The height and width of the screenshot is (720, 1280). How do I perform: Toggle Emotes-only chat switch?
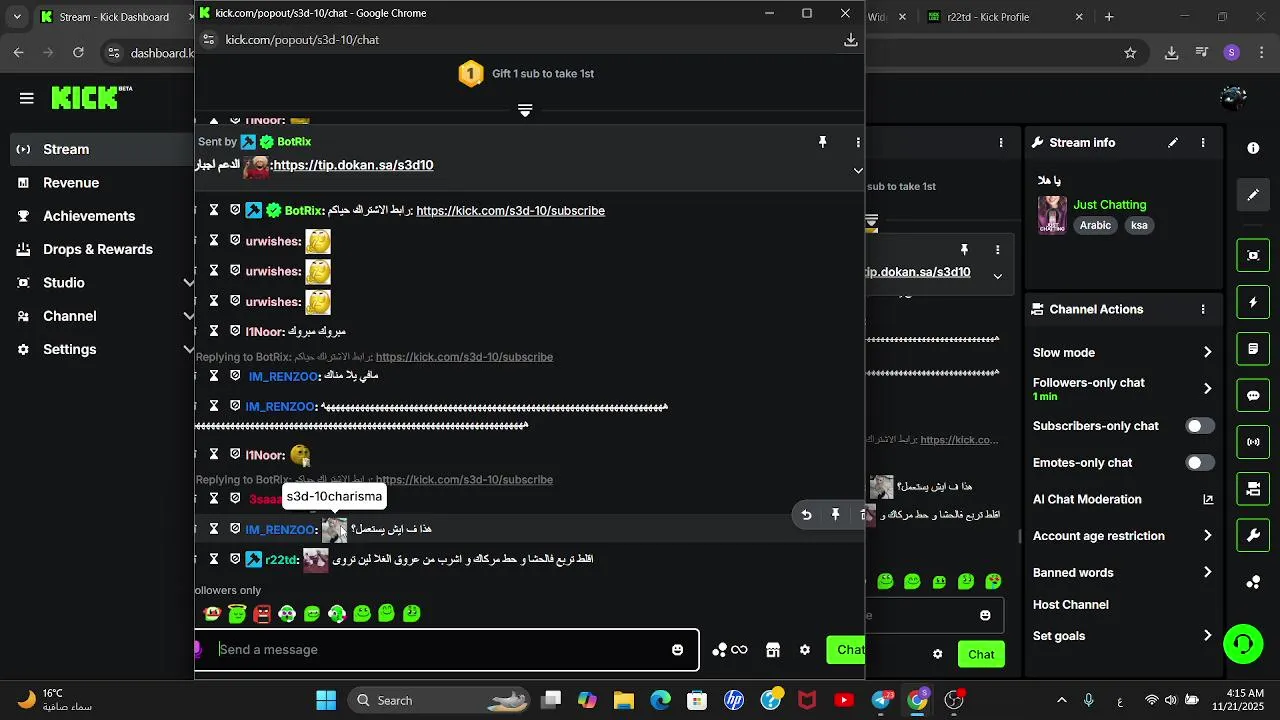[1200, 463]
